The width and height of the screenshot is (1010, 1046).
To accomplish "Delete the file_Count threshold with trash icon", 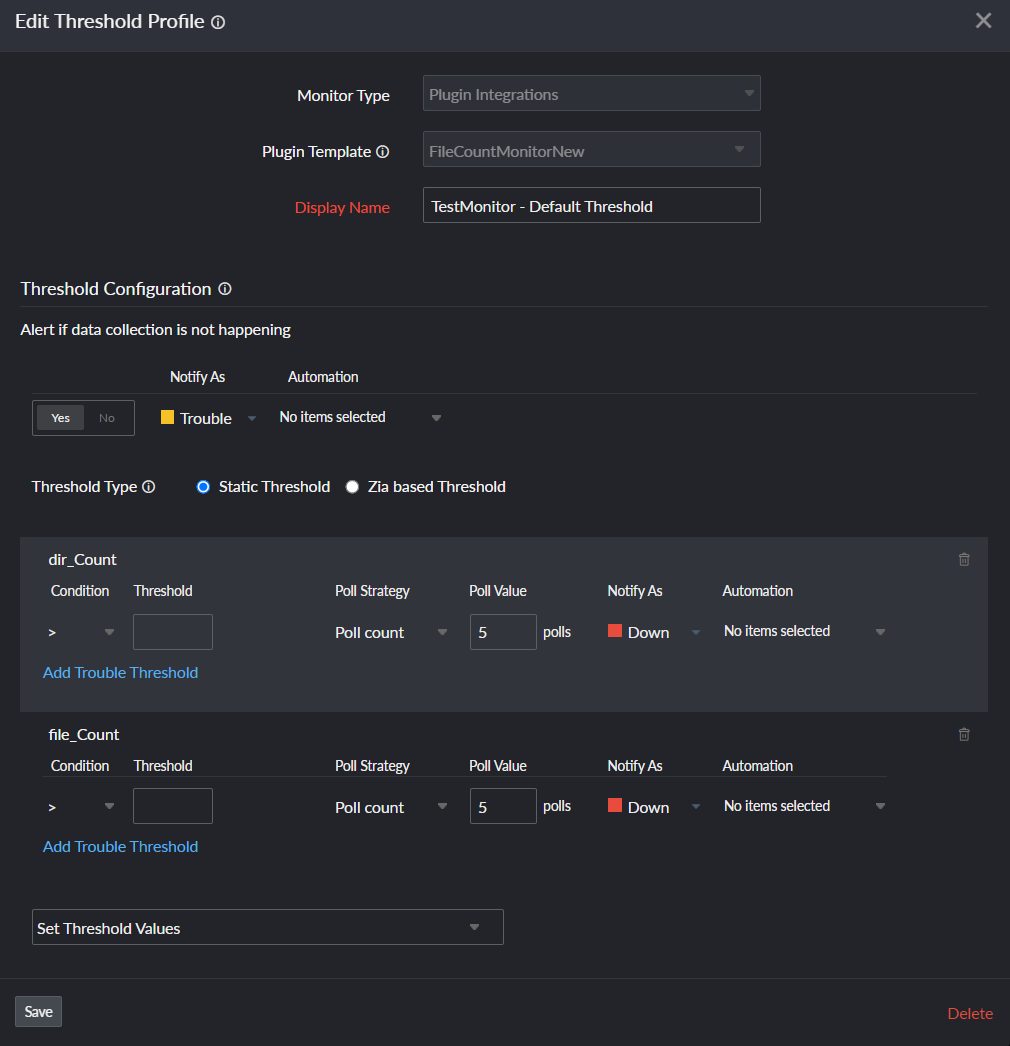I will click(x=964, y=735).
